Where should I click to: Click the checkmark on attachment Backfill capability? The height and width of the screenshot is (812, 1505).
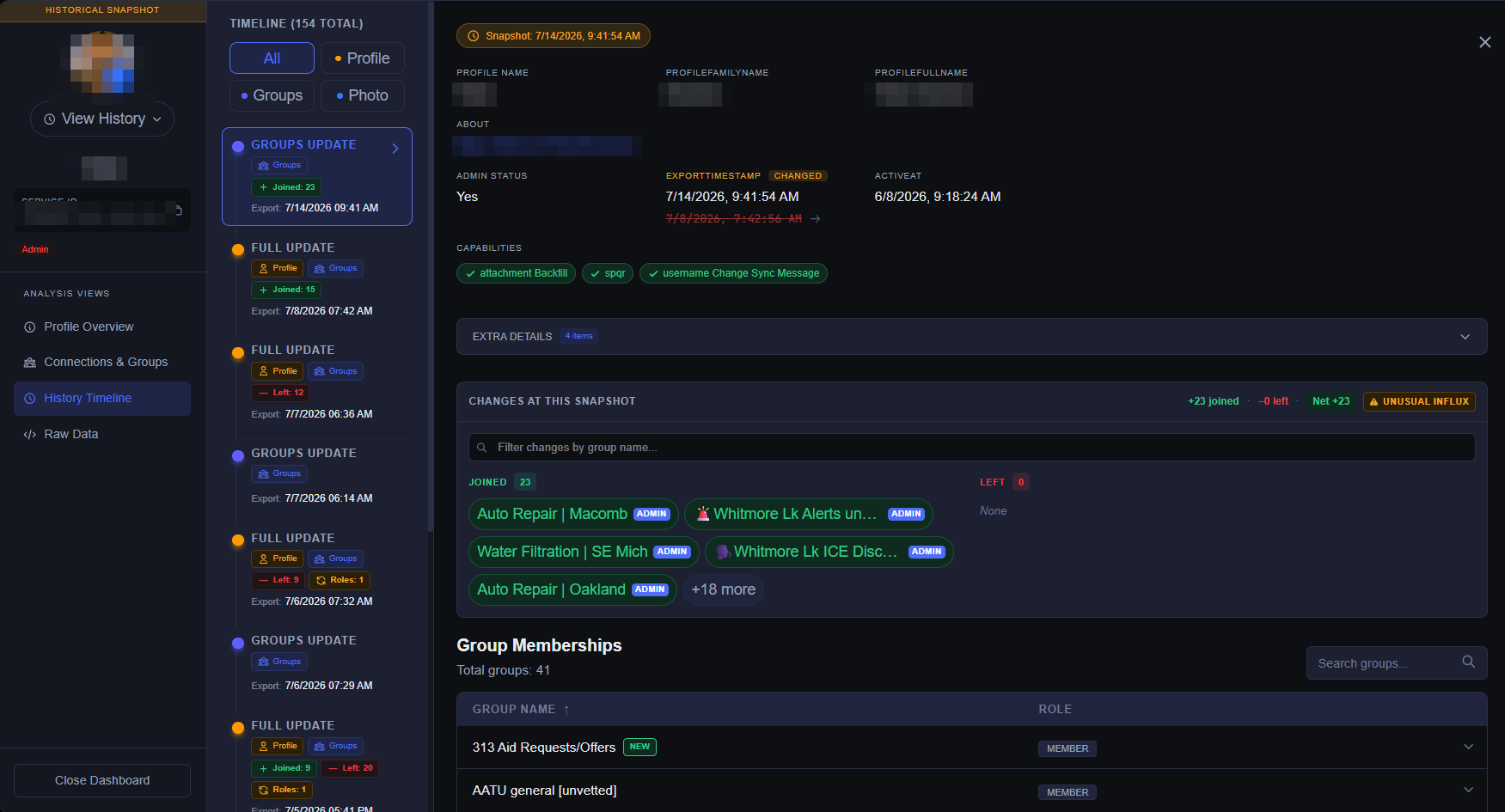pos(470,274)
